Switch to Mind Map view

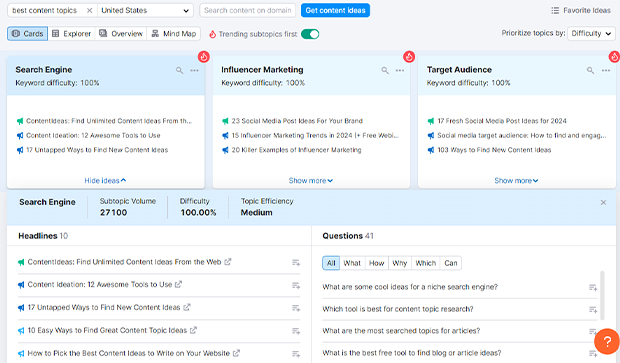point(174,34)
